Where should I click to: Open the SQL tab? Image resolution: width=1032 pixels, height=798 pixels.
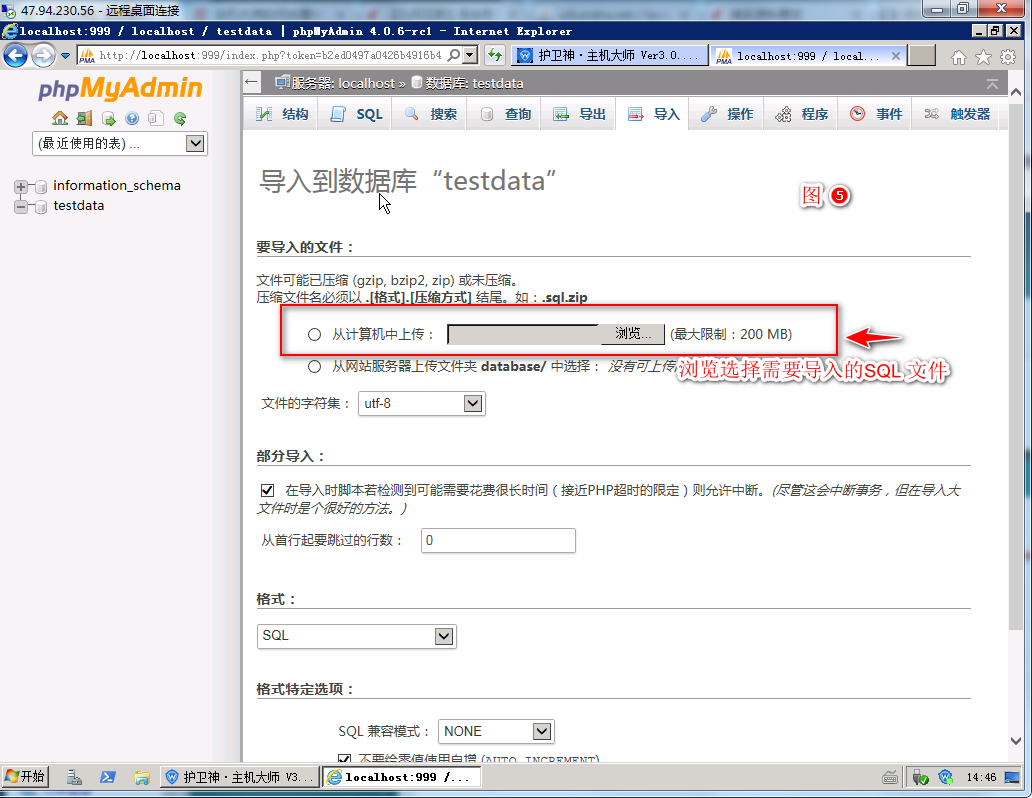click(356, 114)
